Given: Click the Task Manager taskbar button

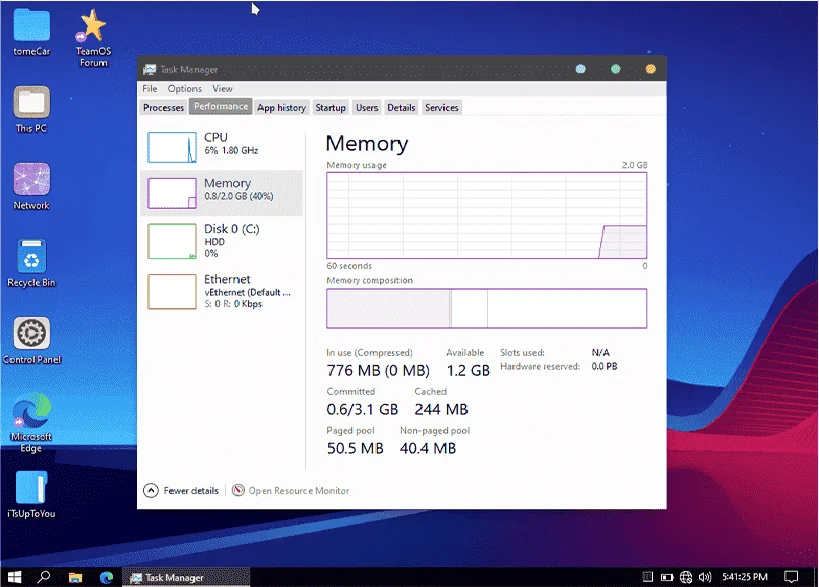Looking at the screenshot, I should pos(186,577).
